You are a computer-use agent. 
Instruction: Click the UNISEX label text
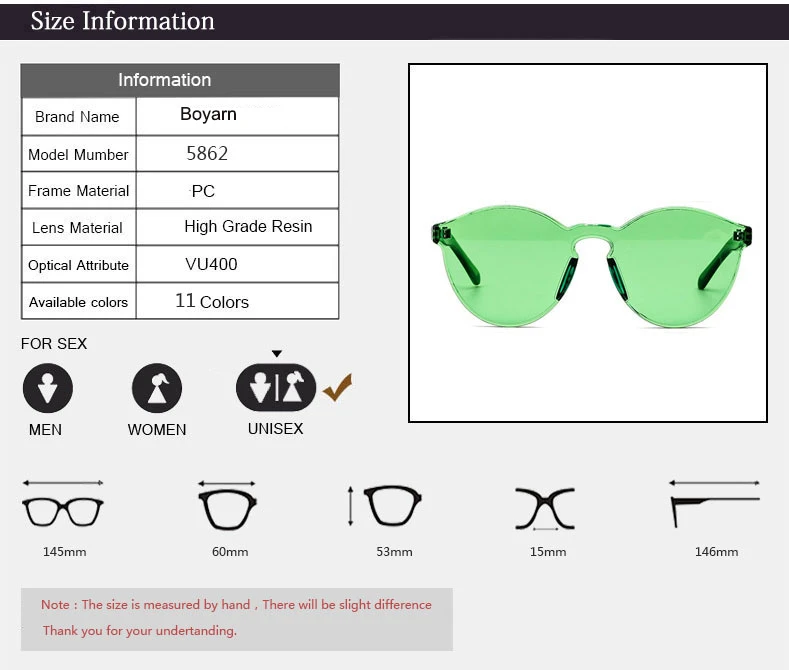tap(276, 429)
